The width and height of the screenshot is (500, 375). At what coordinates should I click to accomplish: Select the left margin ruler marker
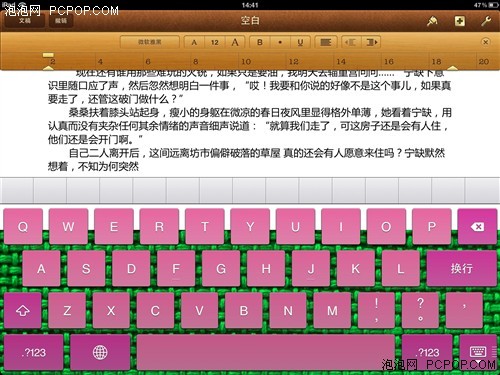[x=48, y=67]
